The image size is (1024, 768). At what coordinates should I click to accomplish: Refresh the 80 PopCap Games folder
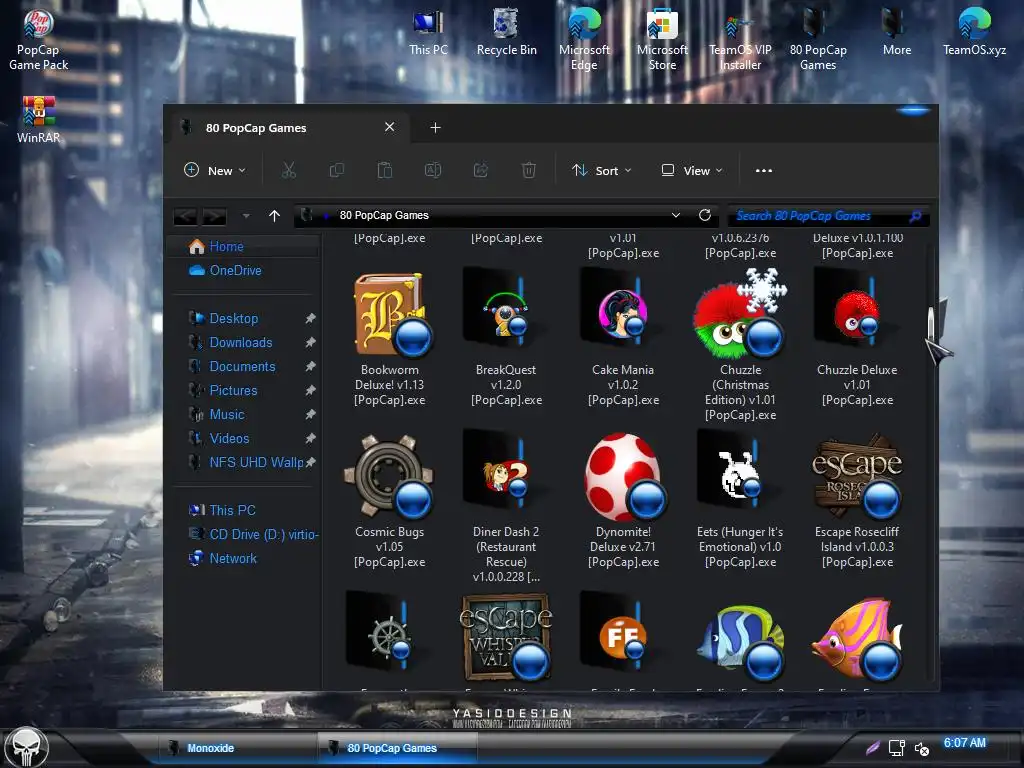[x=705, y=215]
